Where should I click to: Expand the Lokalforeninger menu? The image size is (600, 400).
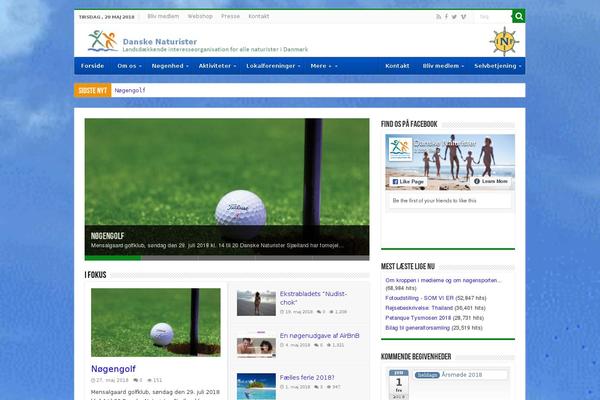[x=273, y=66]
